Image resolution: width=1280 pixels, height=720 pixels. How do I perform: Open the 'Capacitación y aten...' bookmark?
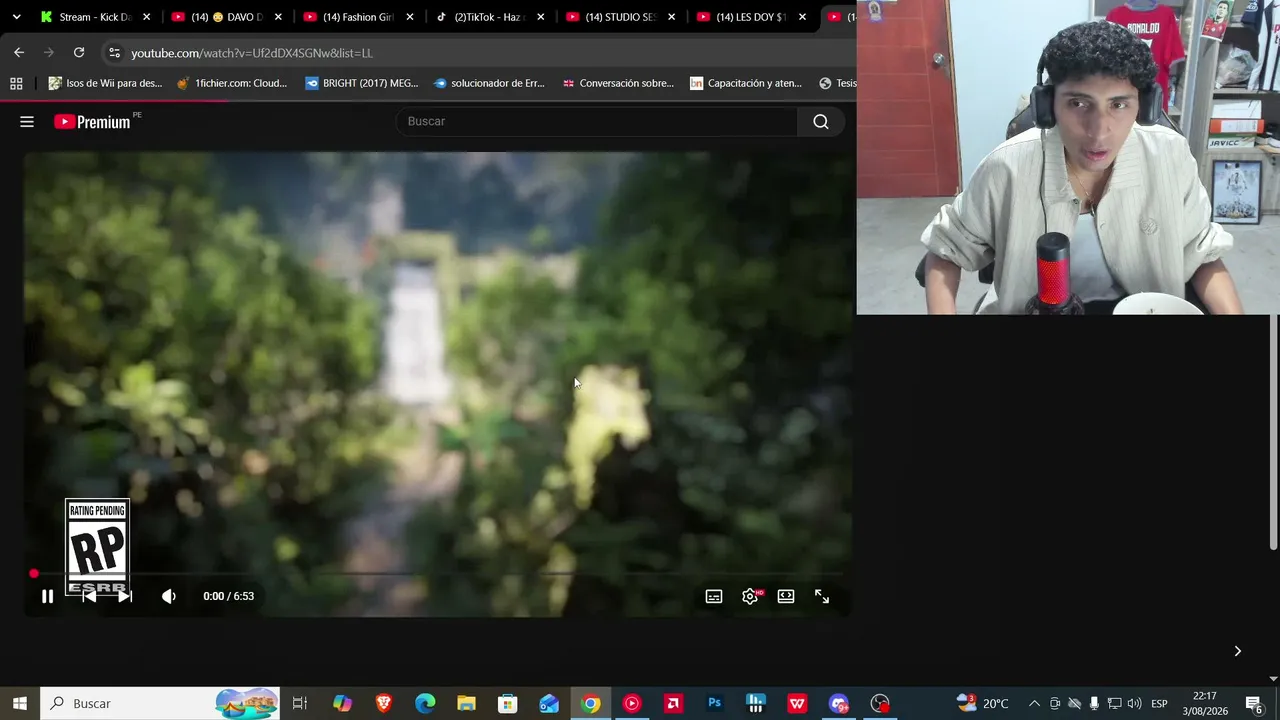coord(747,83)
